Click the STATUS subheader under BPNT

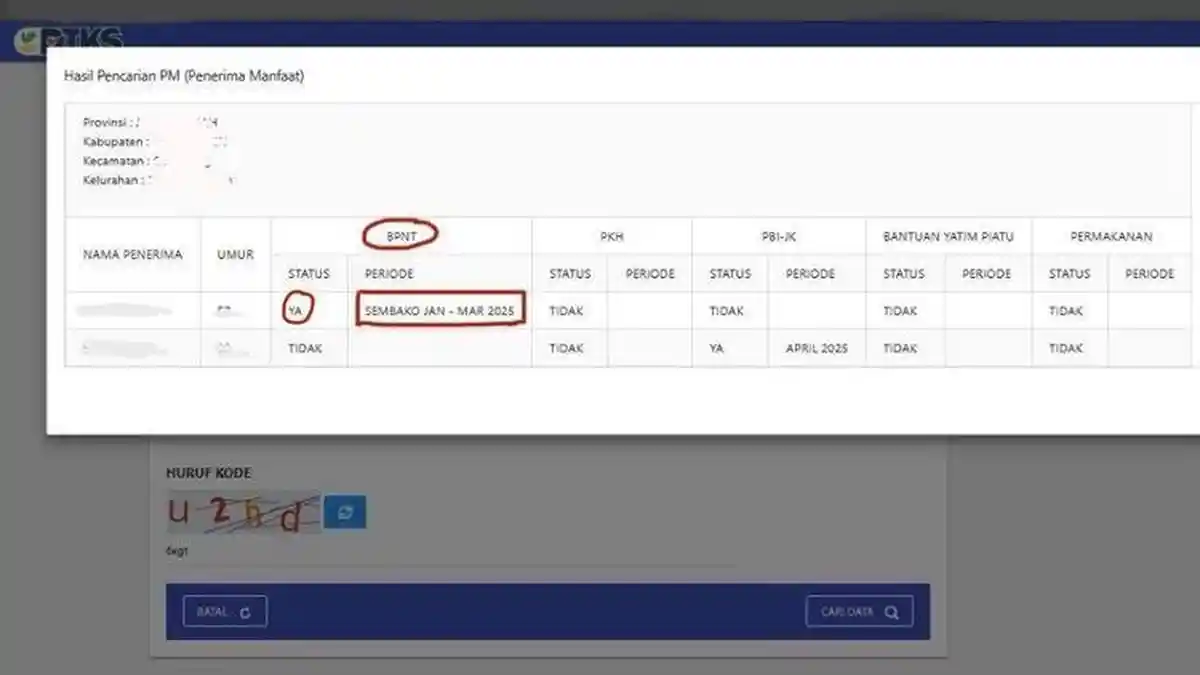tap(309, 273)
